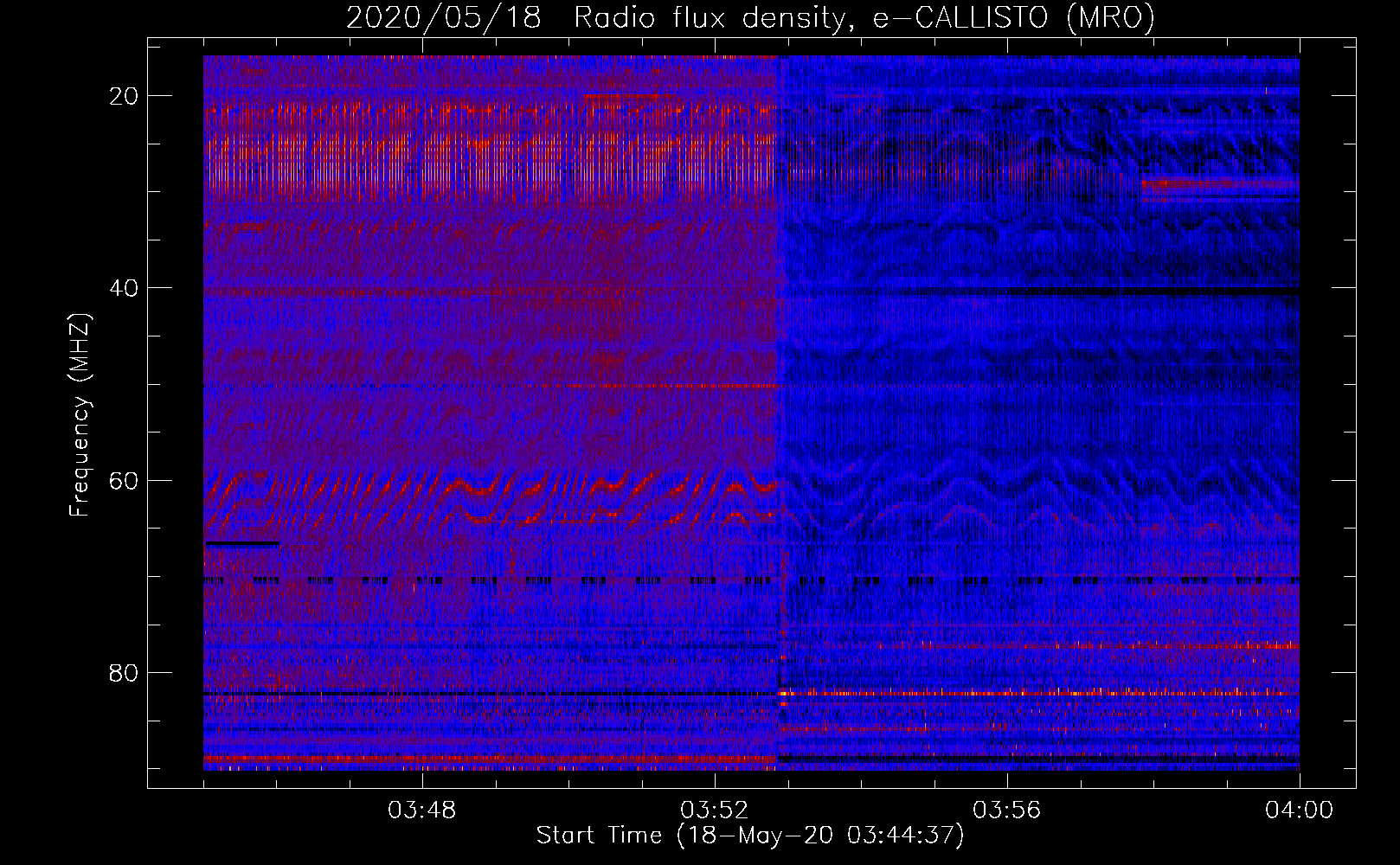This screenshot has height=865, width=1400.
Task: Click the short black bar near 67 MHz
Action: pyautogui.click(x=242, y=544)
